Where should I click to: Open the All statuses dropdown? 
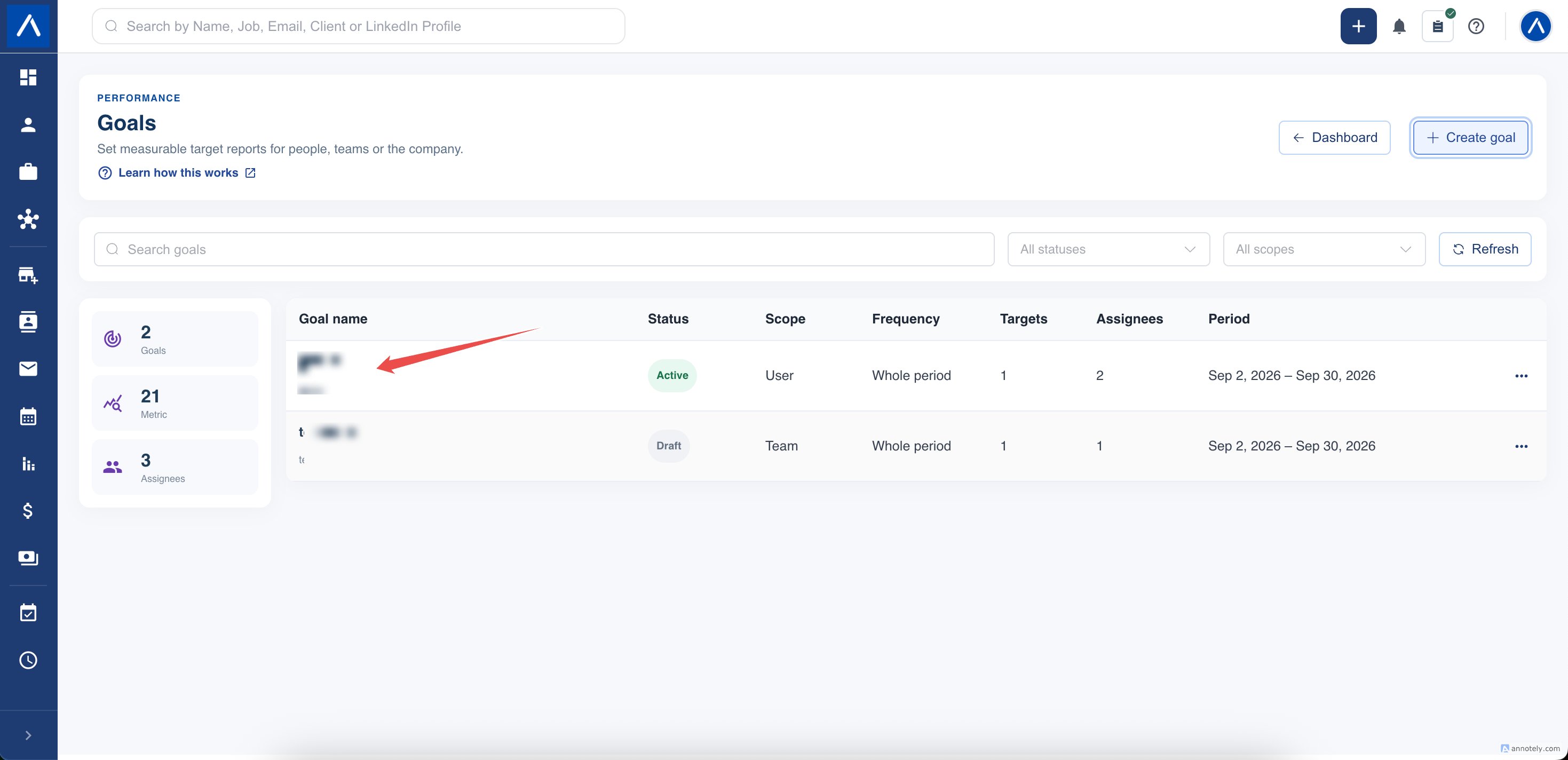pos(1108,249)
